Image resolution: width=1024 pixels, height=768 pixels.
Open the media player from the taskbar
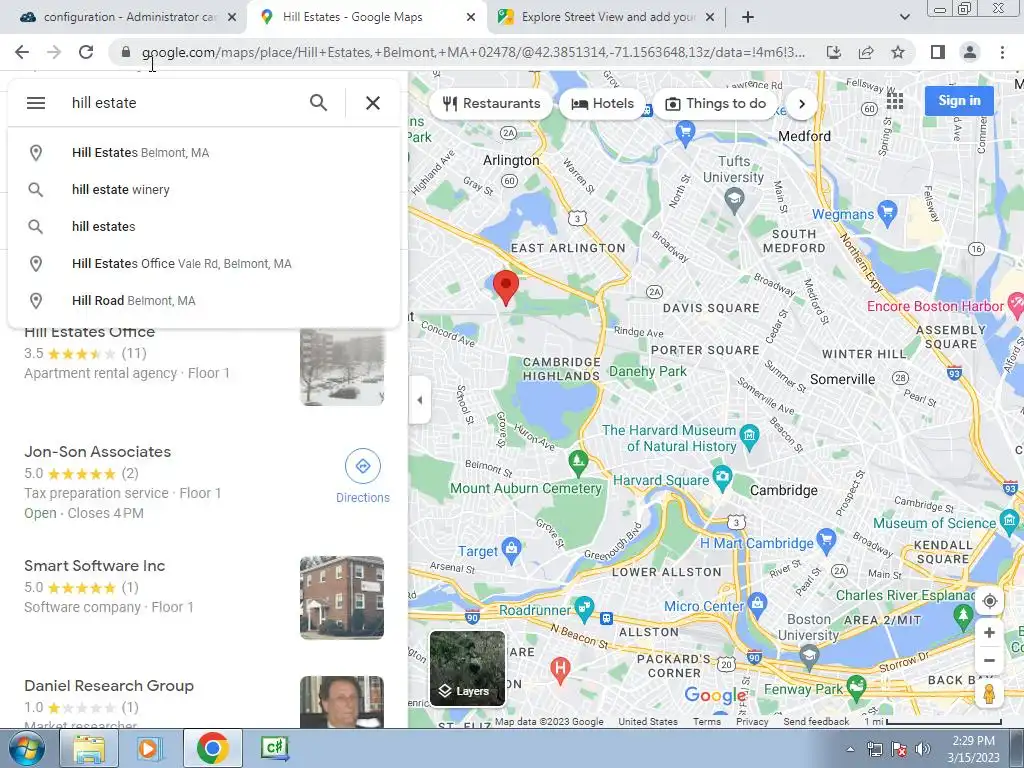click(148, 748)
